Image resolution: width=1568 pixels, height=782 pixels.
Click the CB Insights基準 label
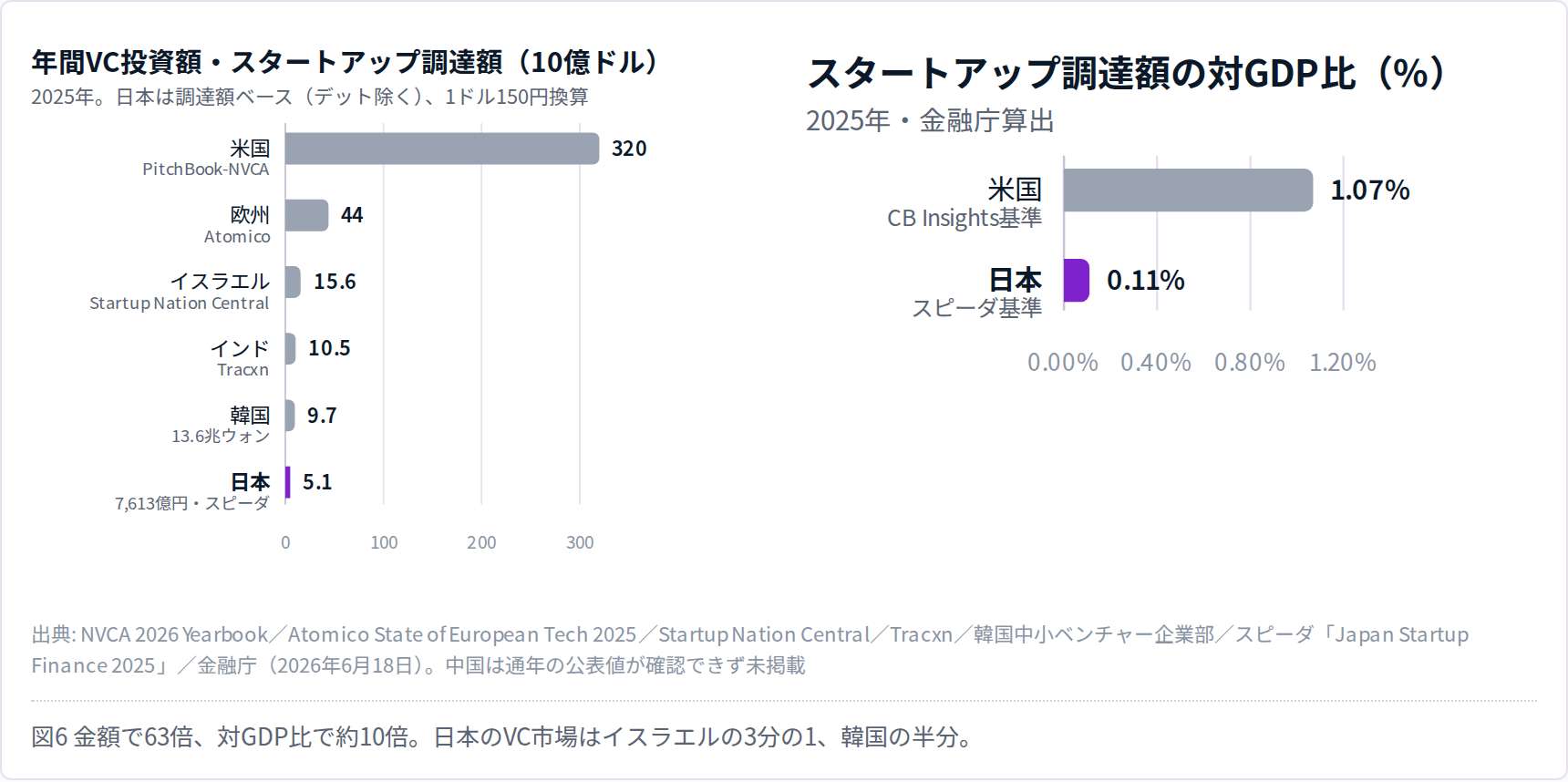965,219
